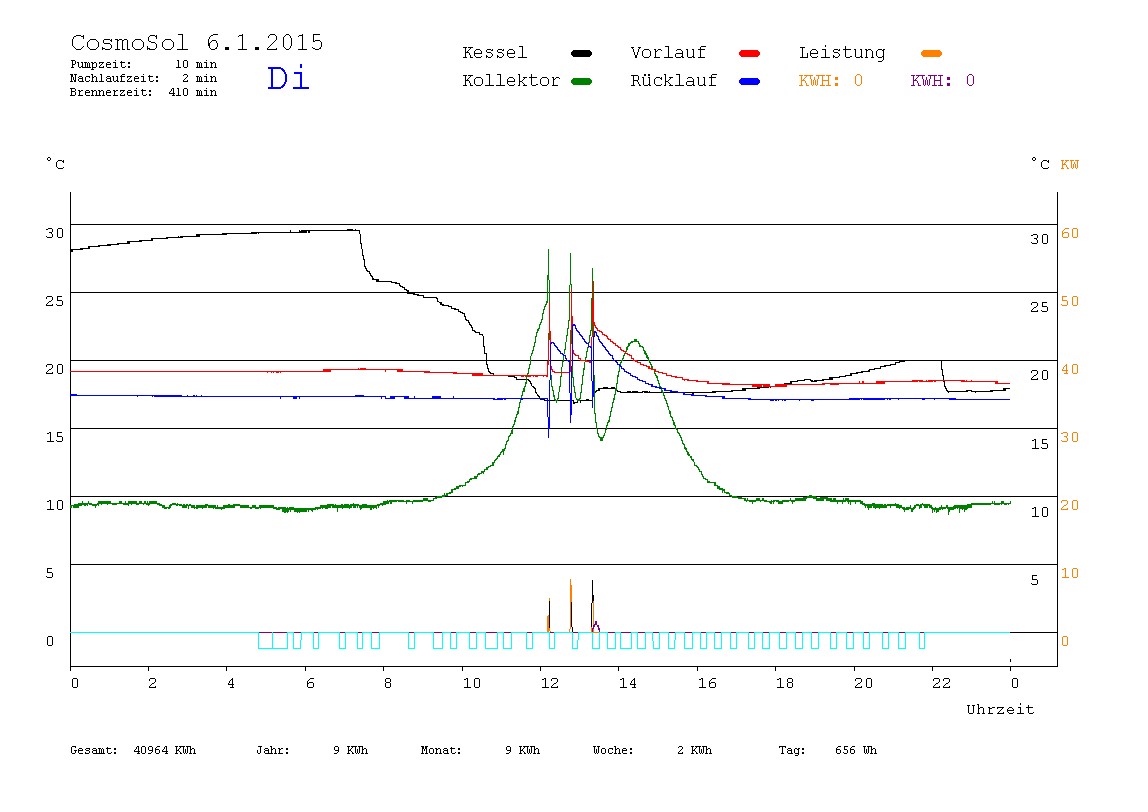Screen dimensions: 1148x812
Task: Click the orange Leistung legend swatch
Action: click(931, 53)
